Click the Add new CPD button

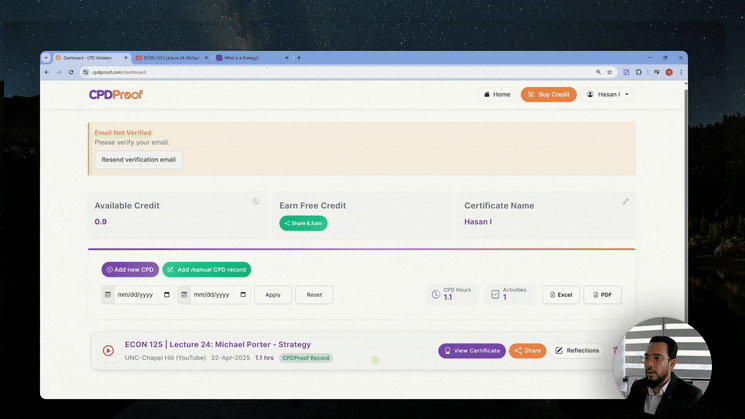[x=130, y=269]
